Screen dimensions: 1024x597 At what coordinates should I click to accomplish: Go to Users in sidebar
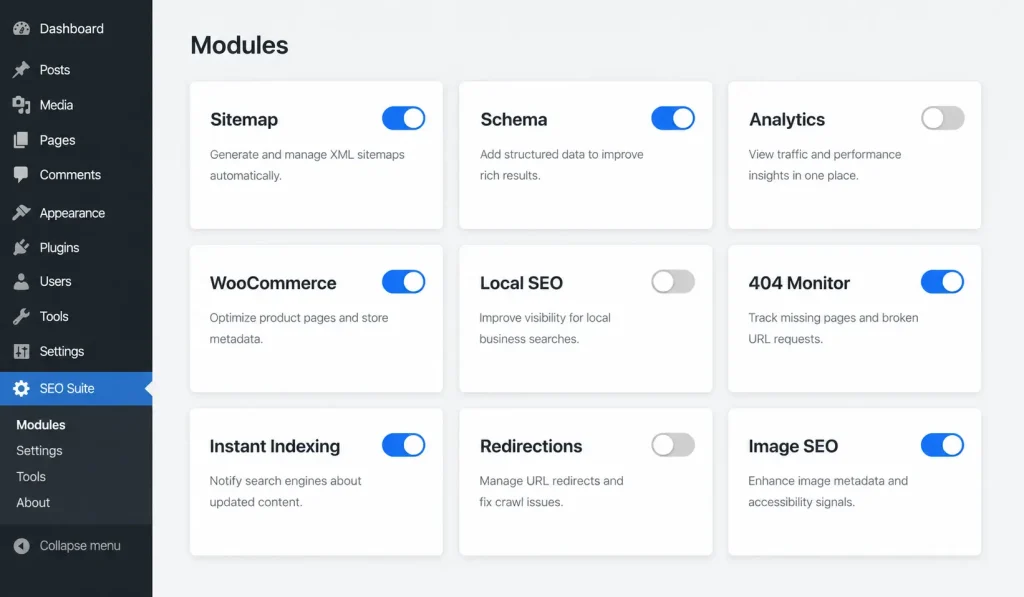click(56, 282)
